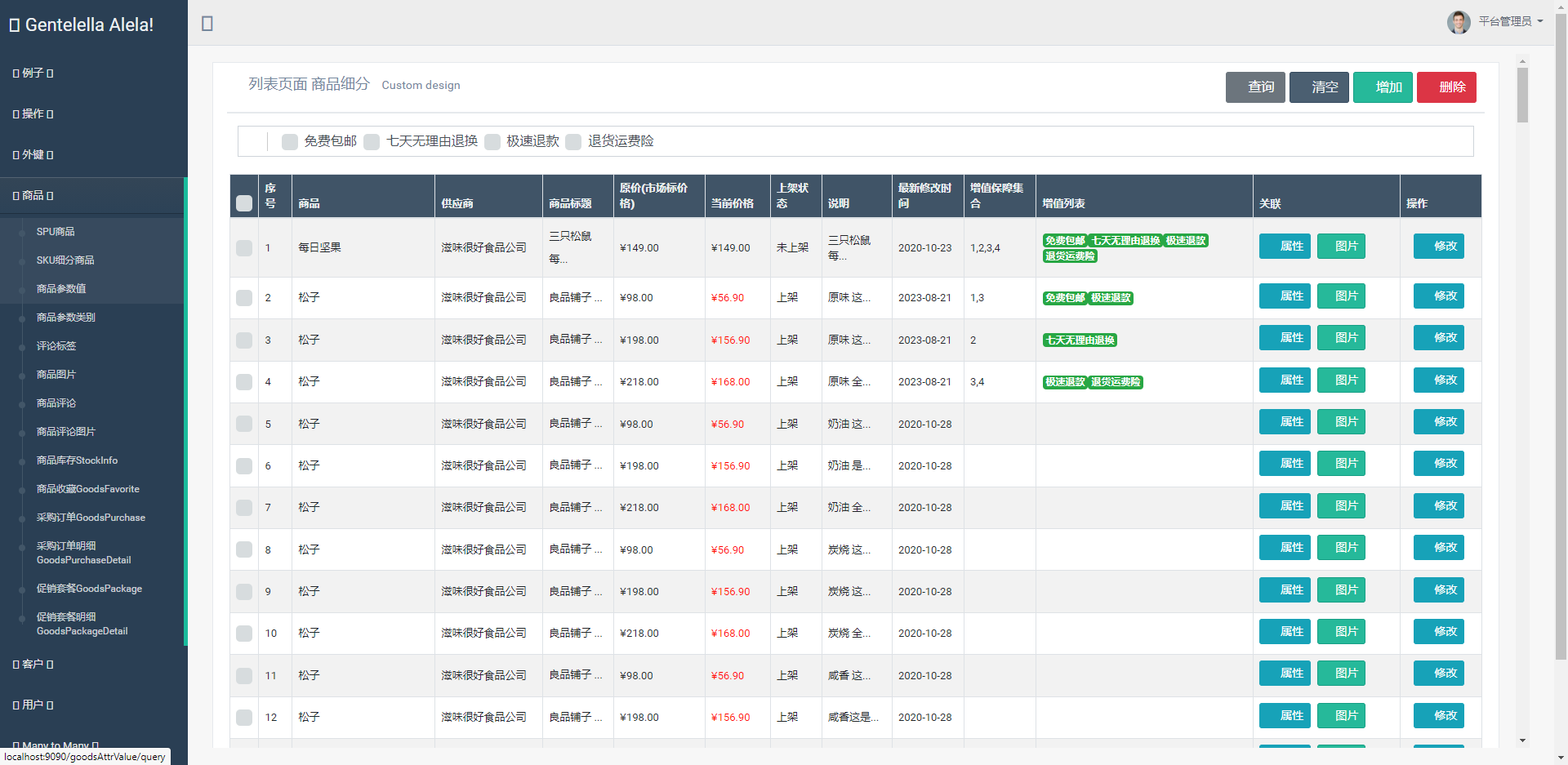Open 商品评论 menu item
Image resolution: width=1568 pixels, height=765 pixels.
click(56, 403)
